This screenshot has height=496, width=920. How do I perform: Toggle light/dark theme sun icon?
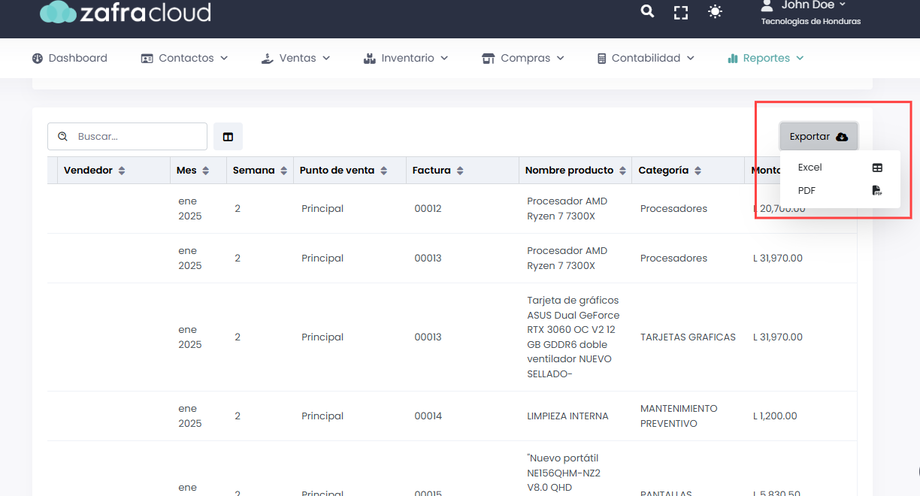click(715, 12)
